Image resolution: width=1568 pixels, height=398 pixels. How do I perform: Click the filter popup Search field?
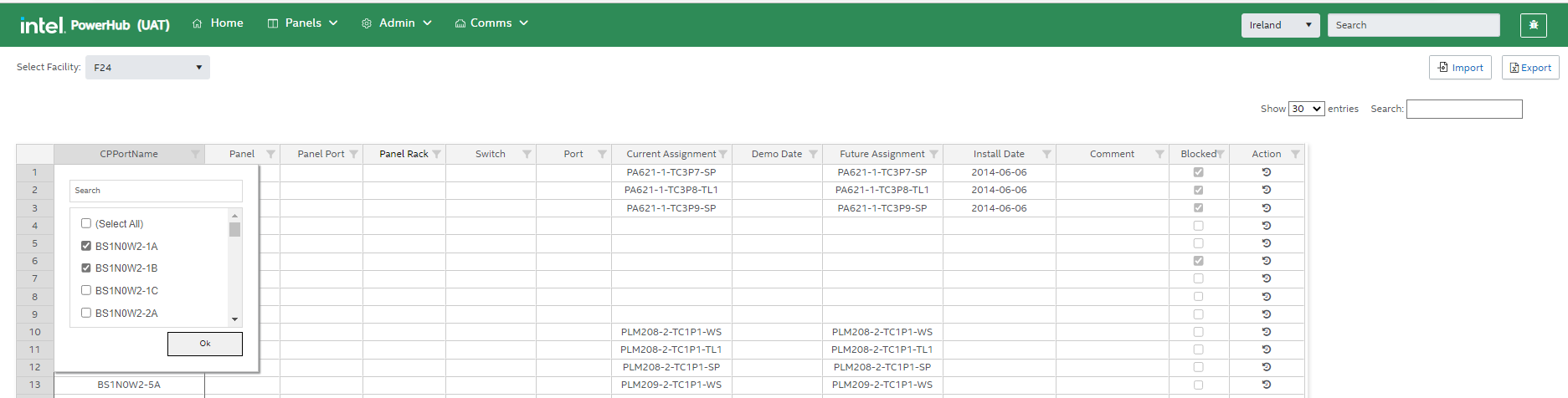pos(156,191)
